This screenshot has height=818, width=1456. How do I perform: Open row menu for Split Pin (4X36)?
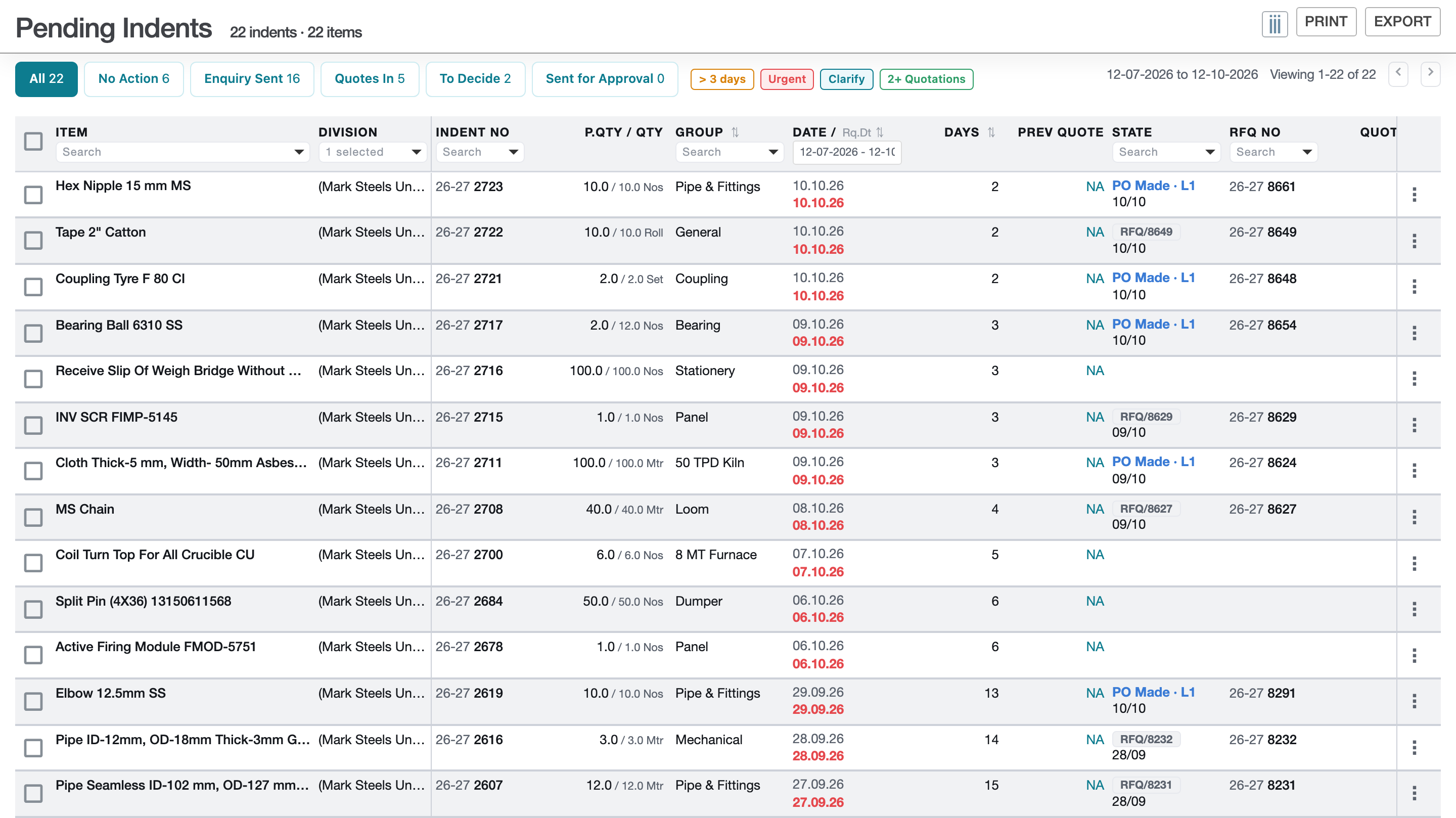click(x=1414, y=609)
